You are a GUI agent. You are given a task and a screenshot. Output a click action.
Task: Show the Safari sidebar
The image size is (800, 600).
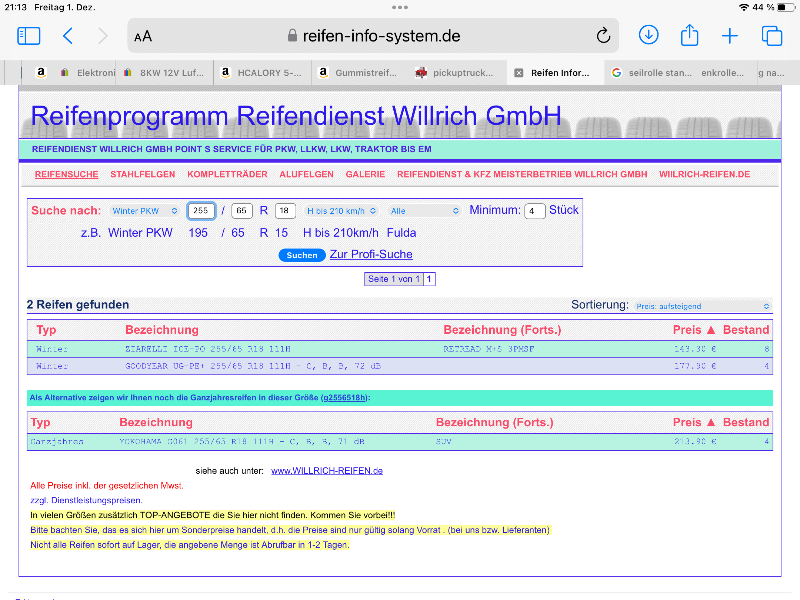coord(29,36)
